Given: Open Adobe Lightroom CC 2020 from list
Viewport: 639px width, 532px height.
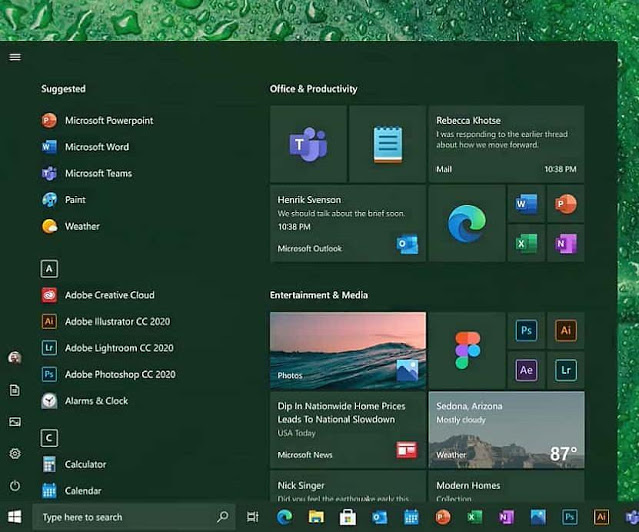Looking at the screenshot, I should [x=107, y=348].
